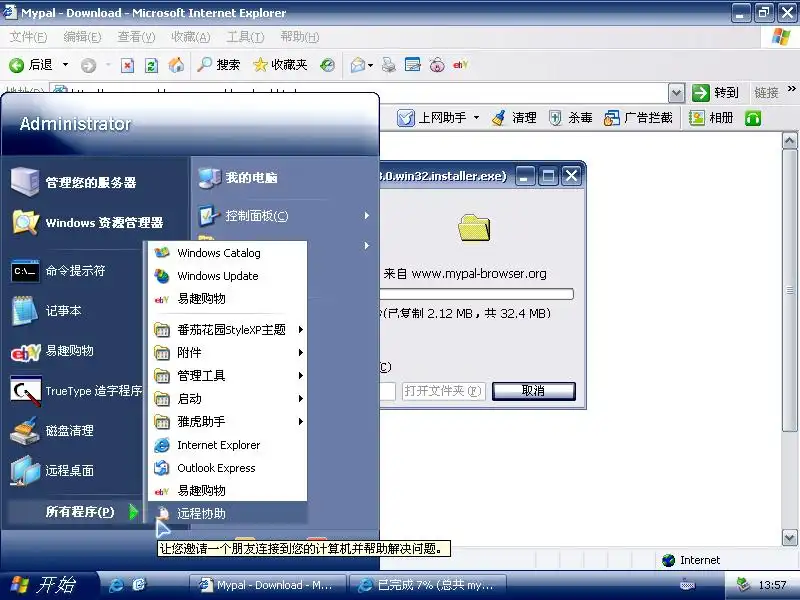Open 磁盘清理 disk cleanup

click(x=52, y=431)
